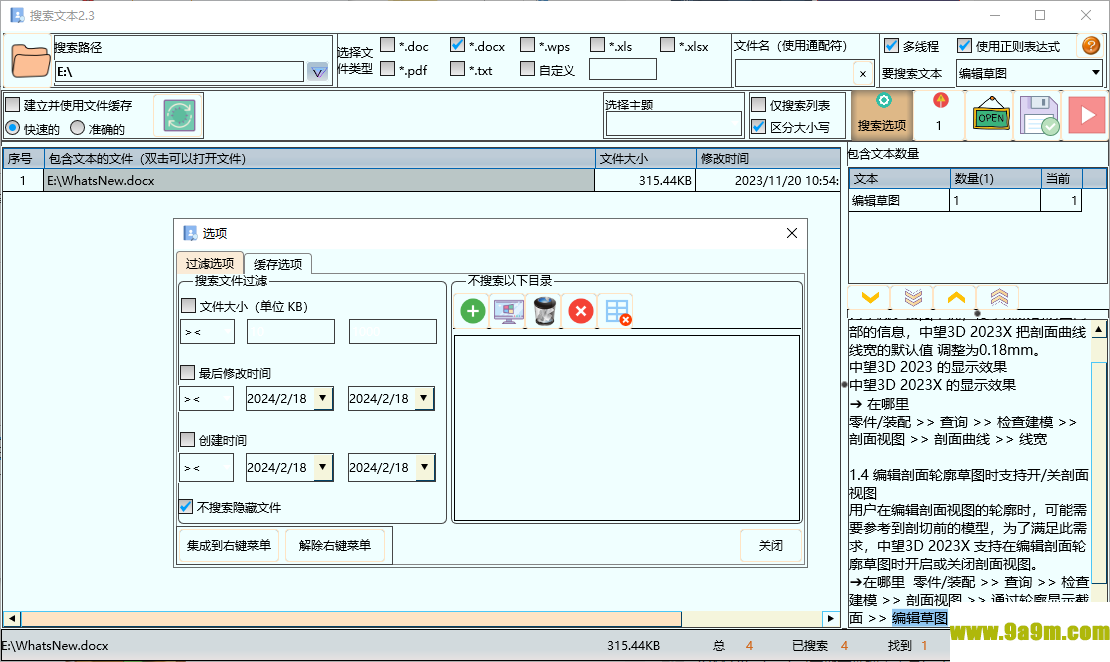Toggle 不搜索隐藏文件 checkbox

(185, 507)
